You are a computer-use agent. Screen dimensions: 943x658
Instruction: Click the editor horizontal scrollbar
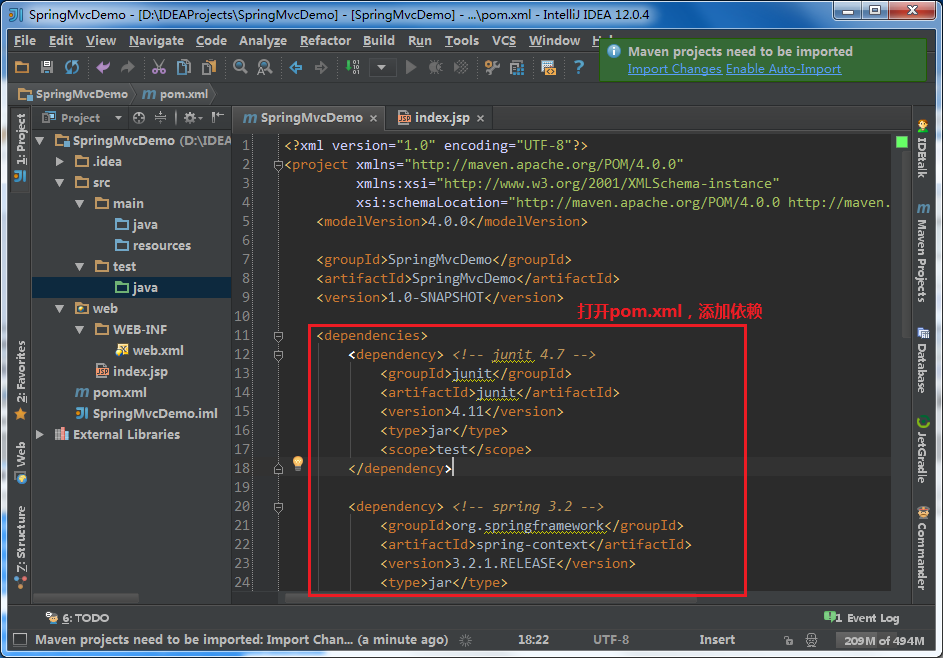490,598
